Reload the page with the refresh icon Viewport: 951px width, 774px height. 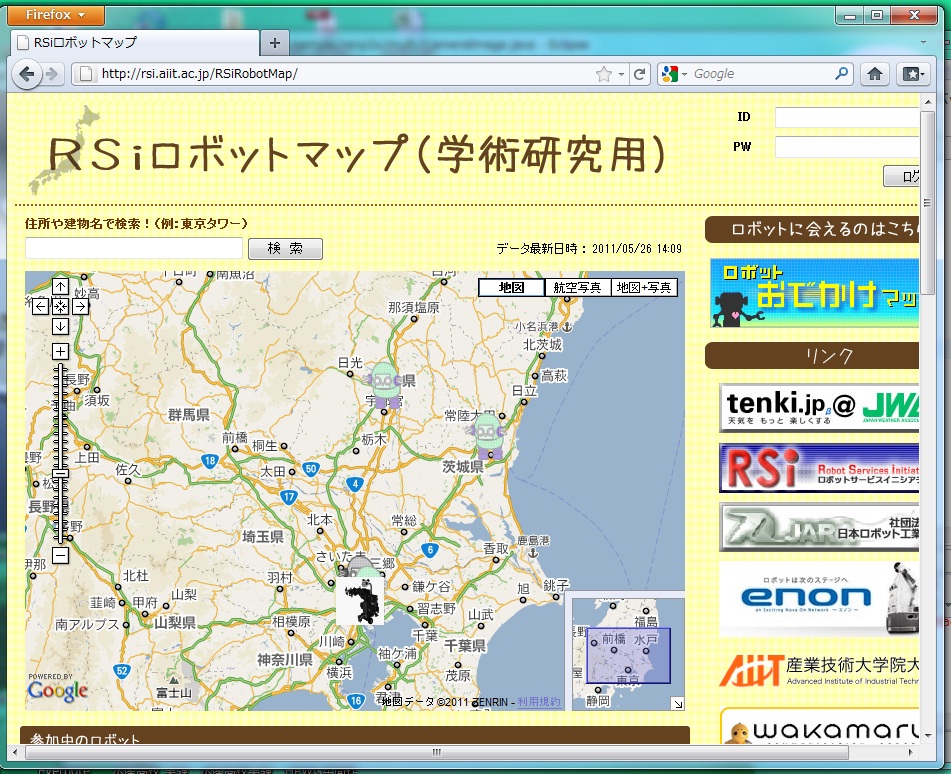(639, 74)
